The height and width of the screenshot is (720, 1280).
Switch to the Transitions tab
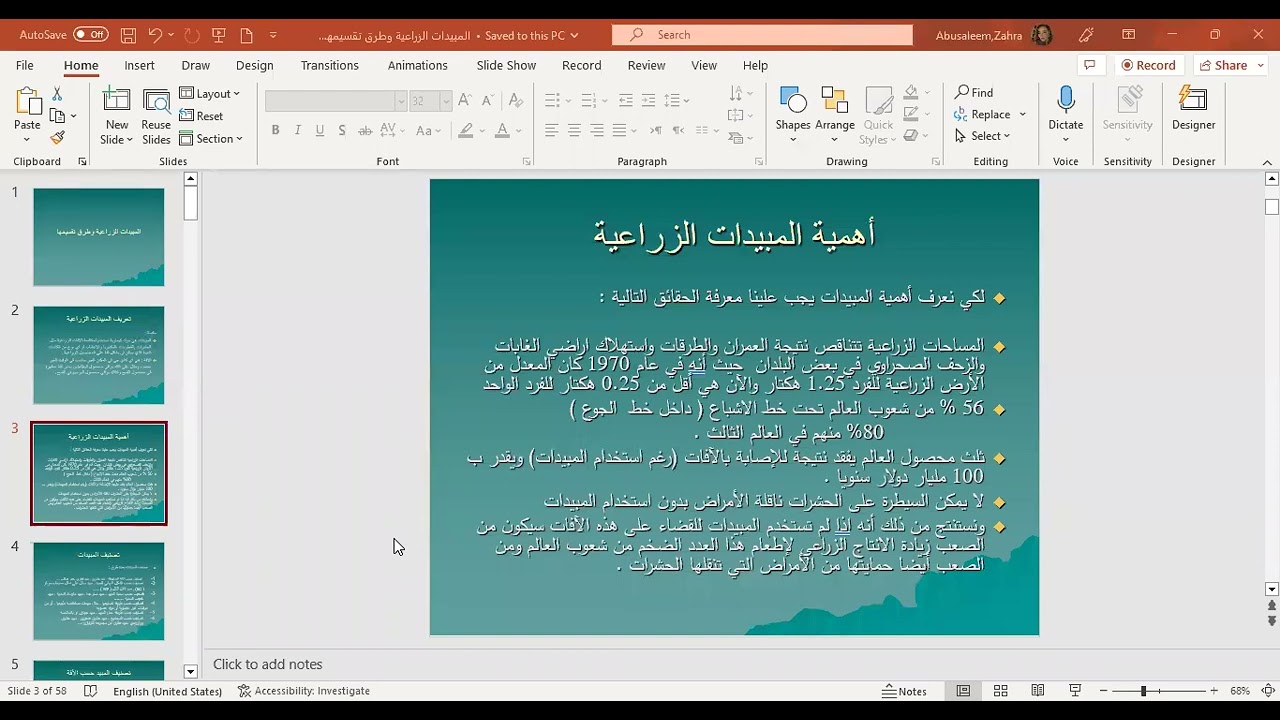point(329,65)
